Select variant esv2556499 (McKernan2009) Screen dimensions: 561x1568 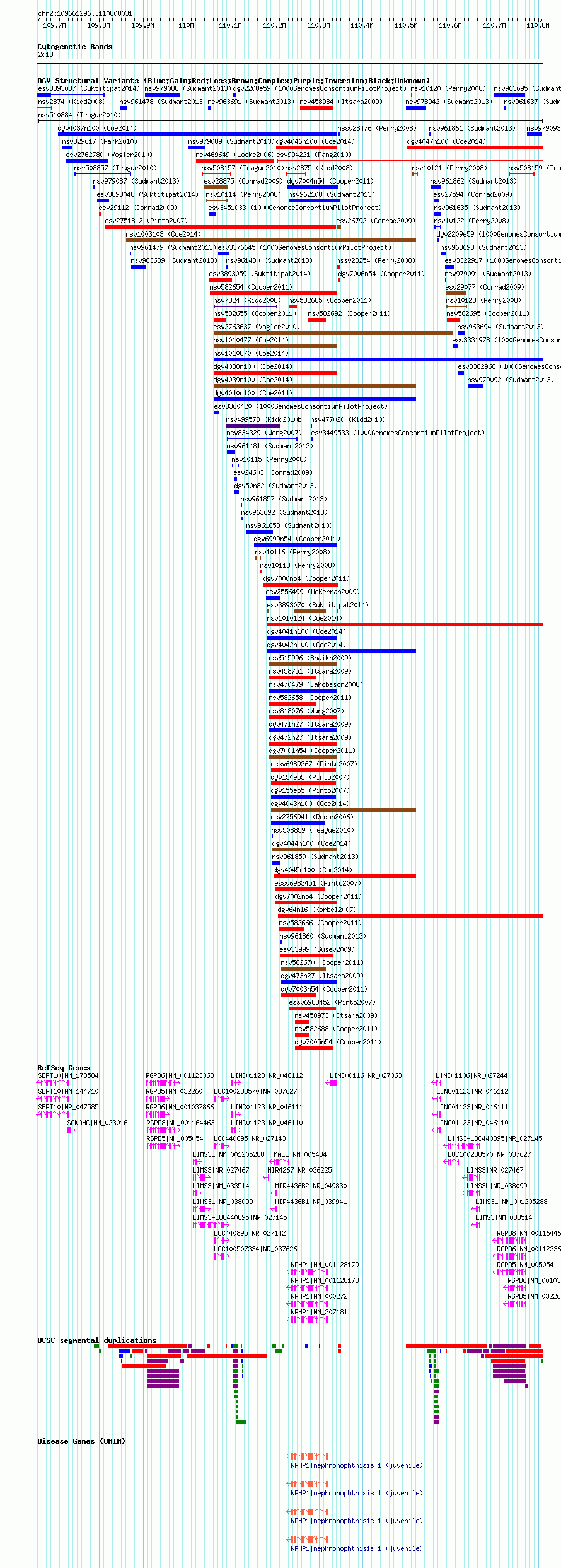pyautogui.click(x=313, y=592)
